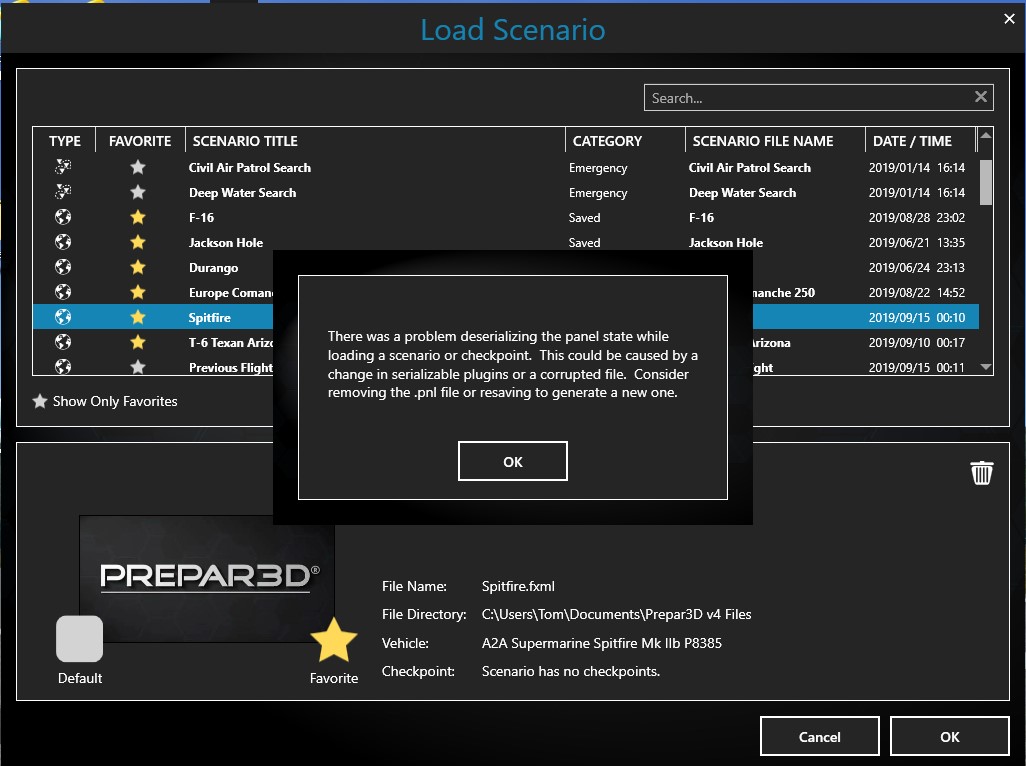The height and width of the screenshot is (766, 1026).
Task: Click scroll up arrow in scenario list
Action: (x=985, y=135)
